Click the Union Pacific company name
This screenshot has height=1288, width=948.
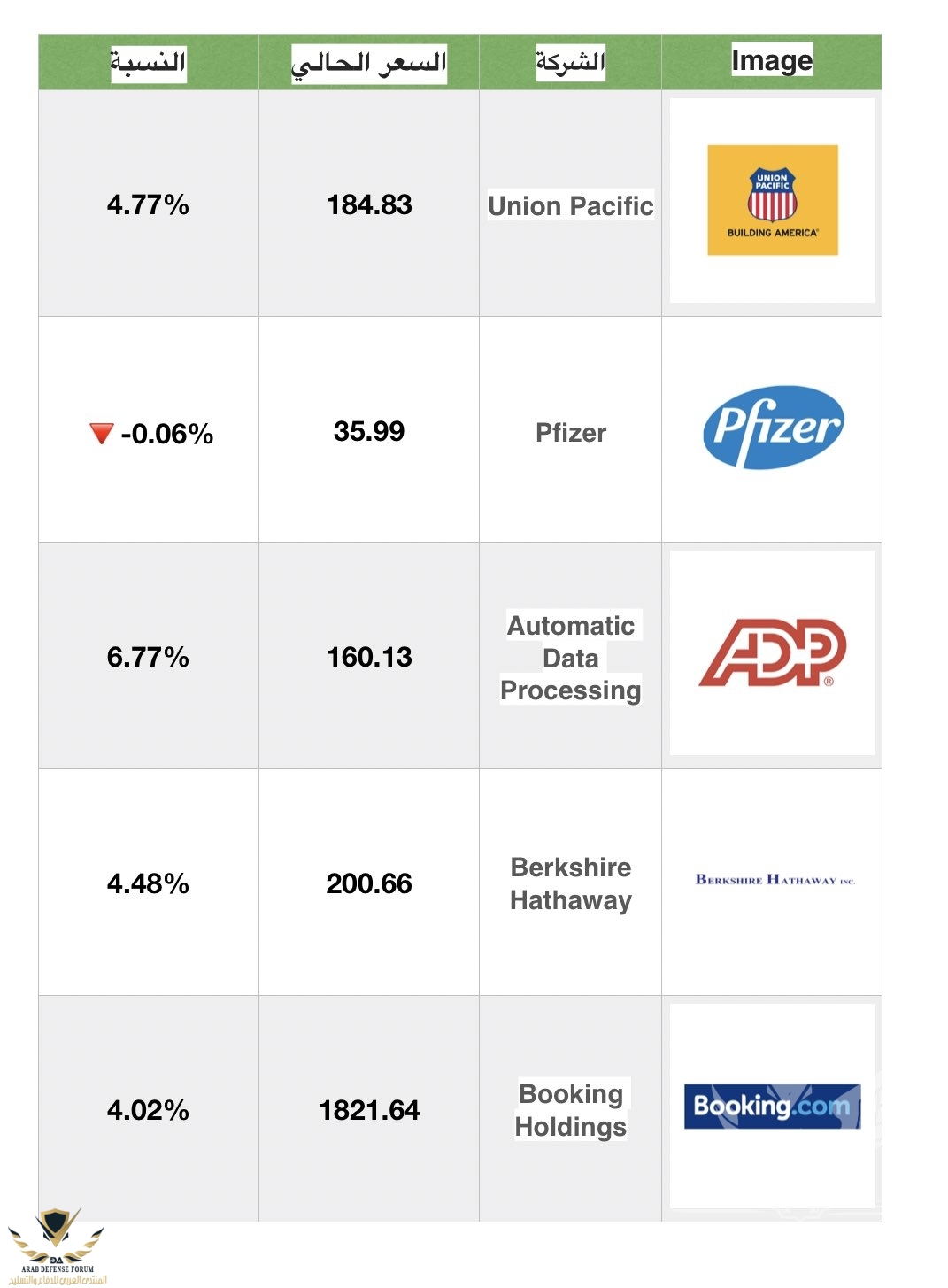coord(571,205)
